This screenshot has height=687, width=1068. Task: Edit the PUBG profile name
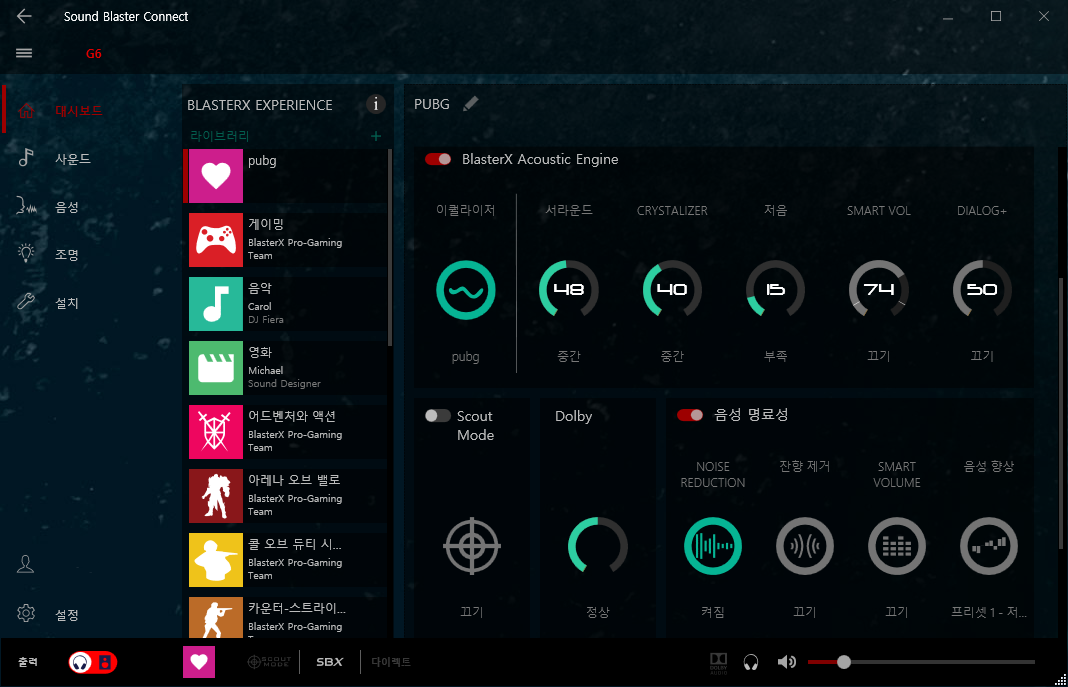point(471,103)
